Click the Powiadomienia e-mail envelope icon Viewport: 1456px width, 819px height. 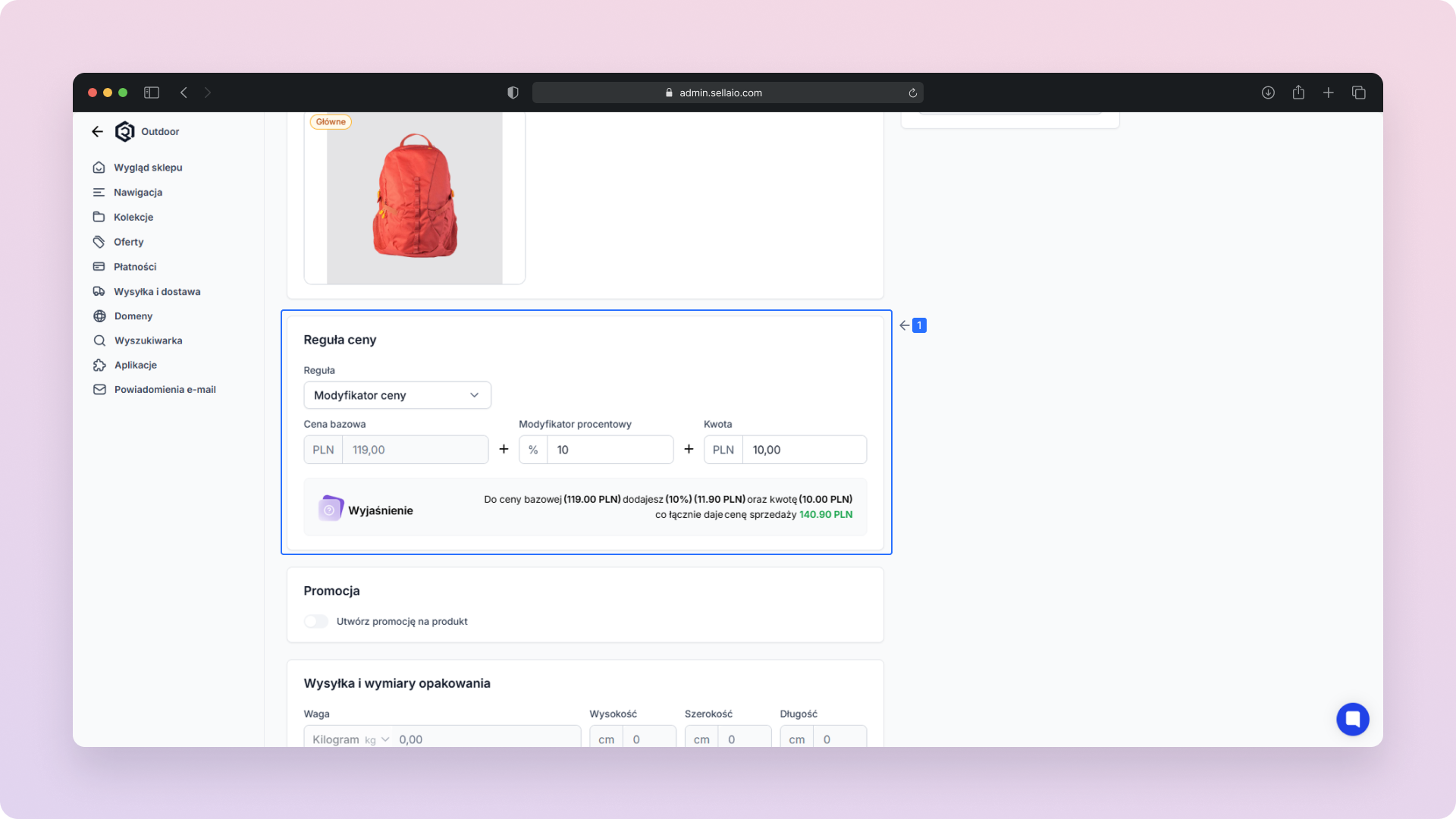[x=99, y=390]
